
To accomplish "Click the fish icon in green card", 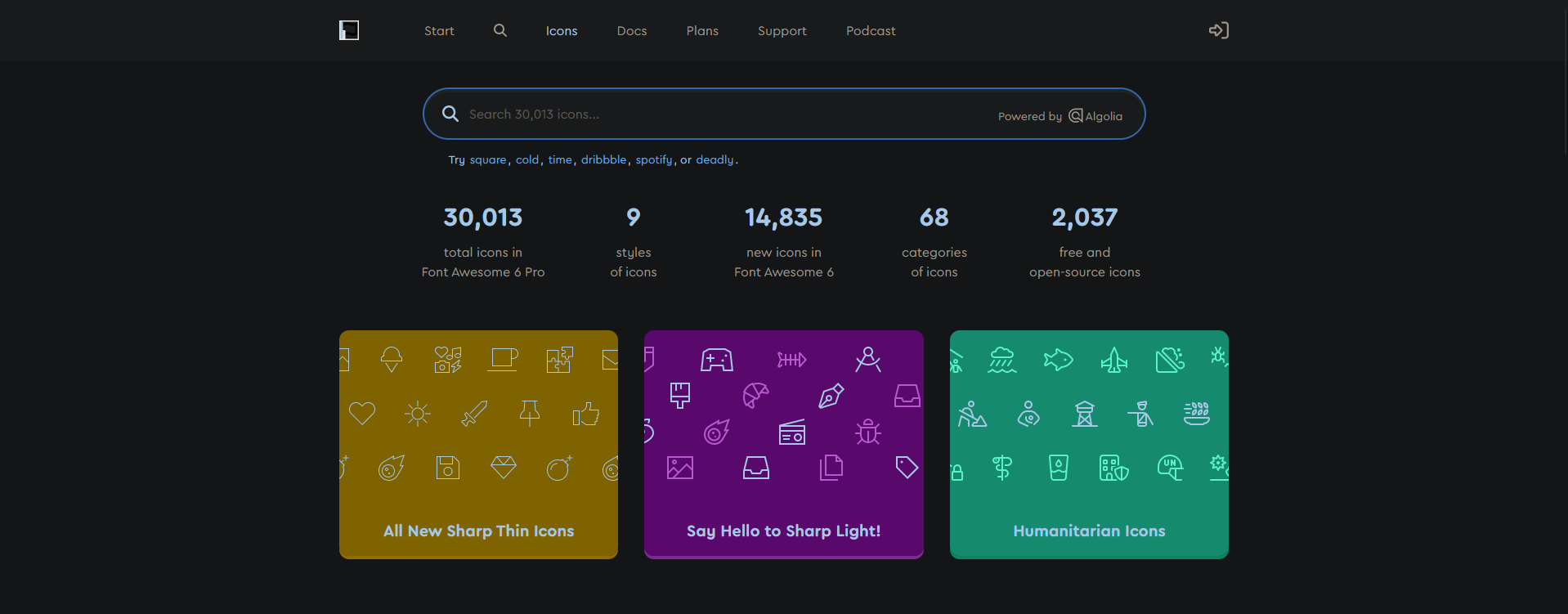I will tap(1058, 360).
